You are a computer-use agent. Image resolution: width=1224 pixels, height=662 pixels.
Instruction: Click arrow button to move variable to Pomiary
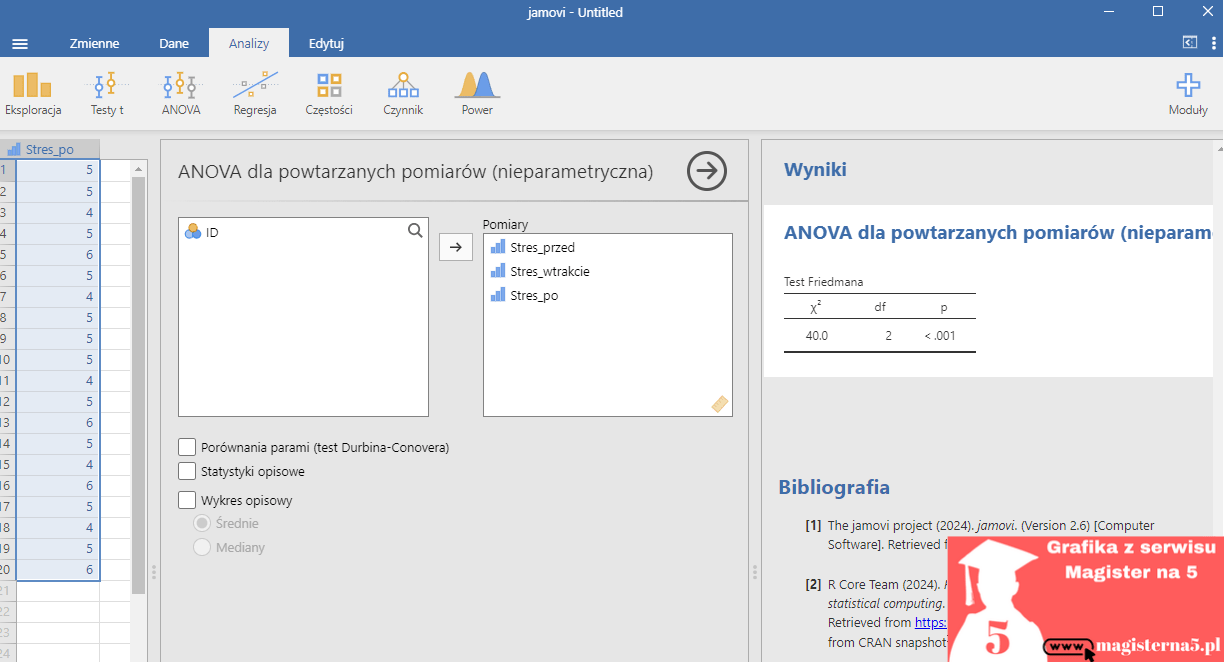pos(455,247)
